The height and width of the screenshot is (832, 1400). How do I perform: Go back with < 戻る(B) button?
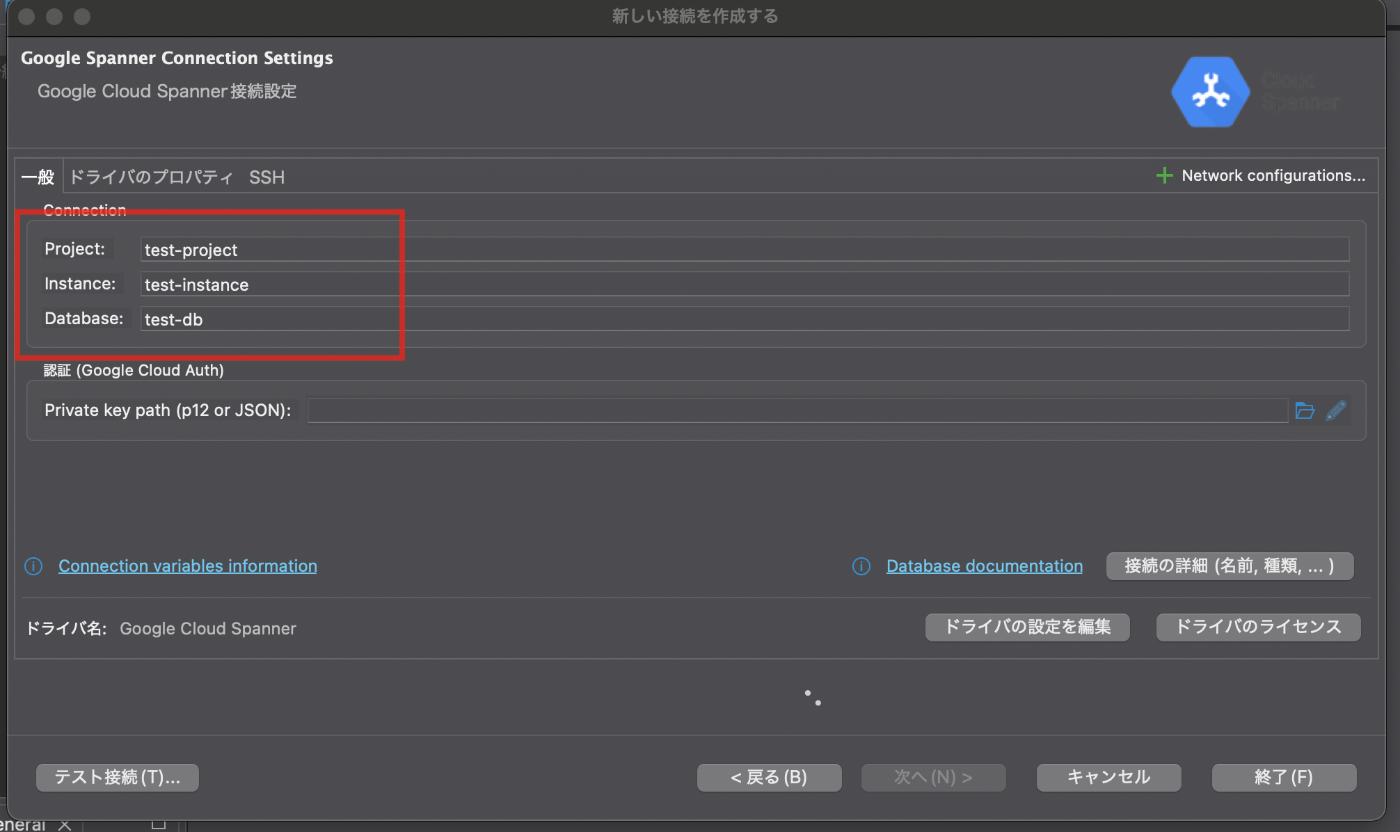[768, 777]
